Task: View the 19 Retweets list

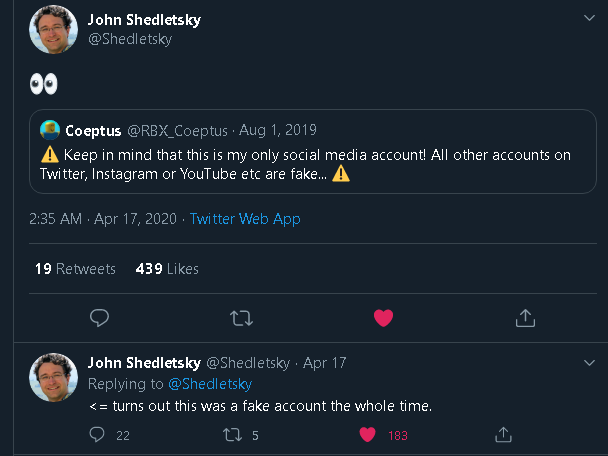Action: click(x=75, y=268)
